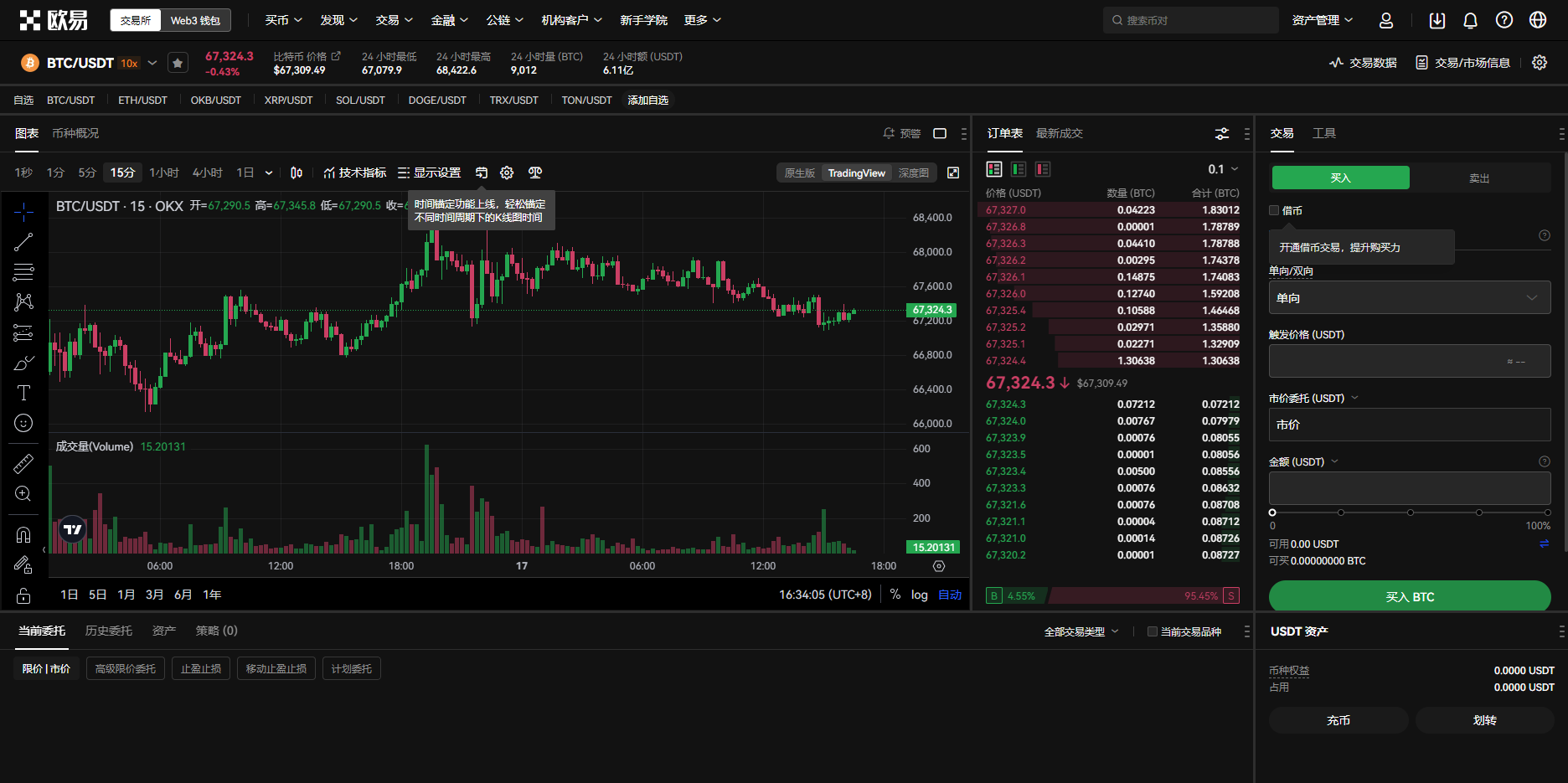
Task: Select the trend line drawing tool
Action: point(23,242)
